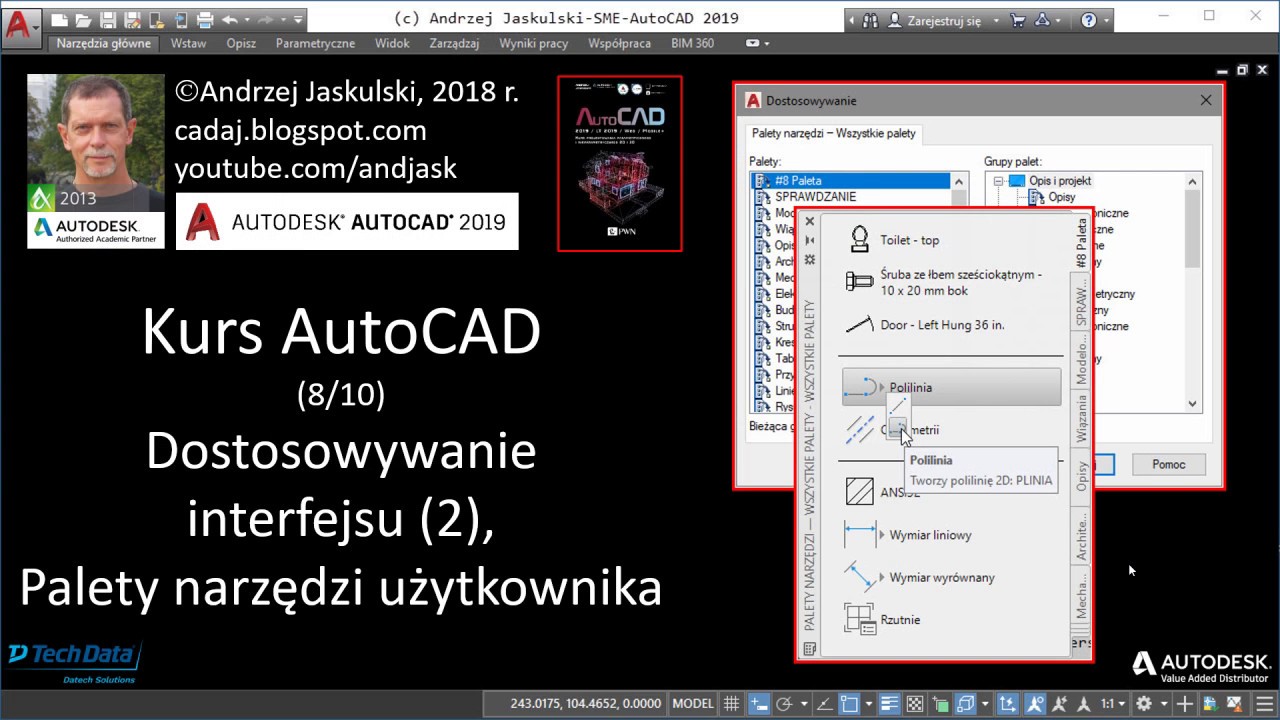Open the shopping cart App Store icon

[x=1018, y=20]
